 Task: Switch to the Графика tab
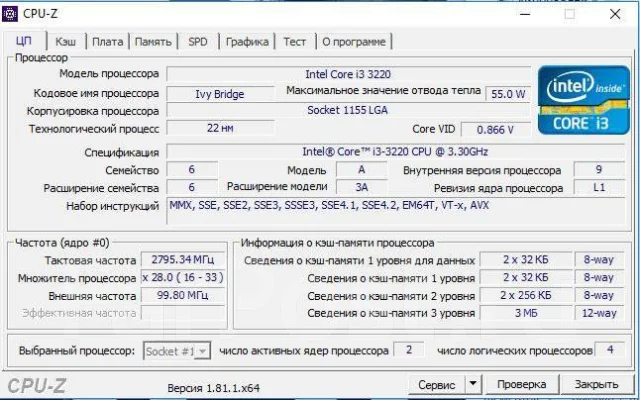(247, 42)
